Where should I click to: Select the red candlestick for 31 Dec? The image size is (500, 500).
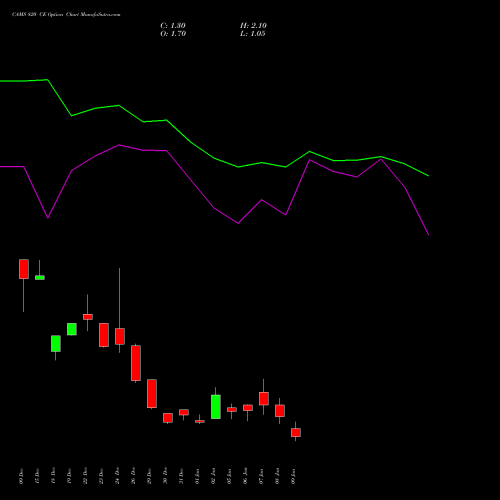[184, 412]
